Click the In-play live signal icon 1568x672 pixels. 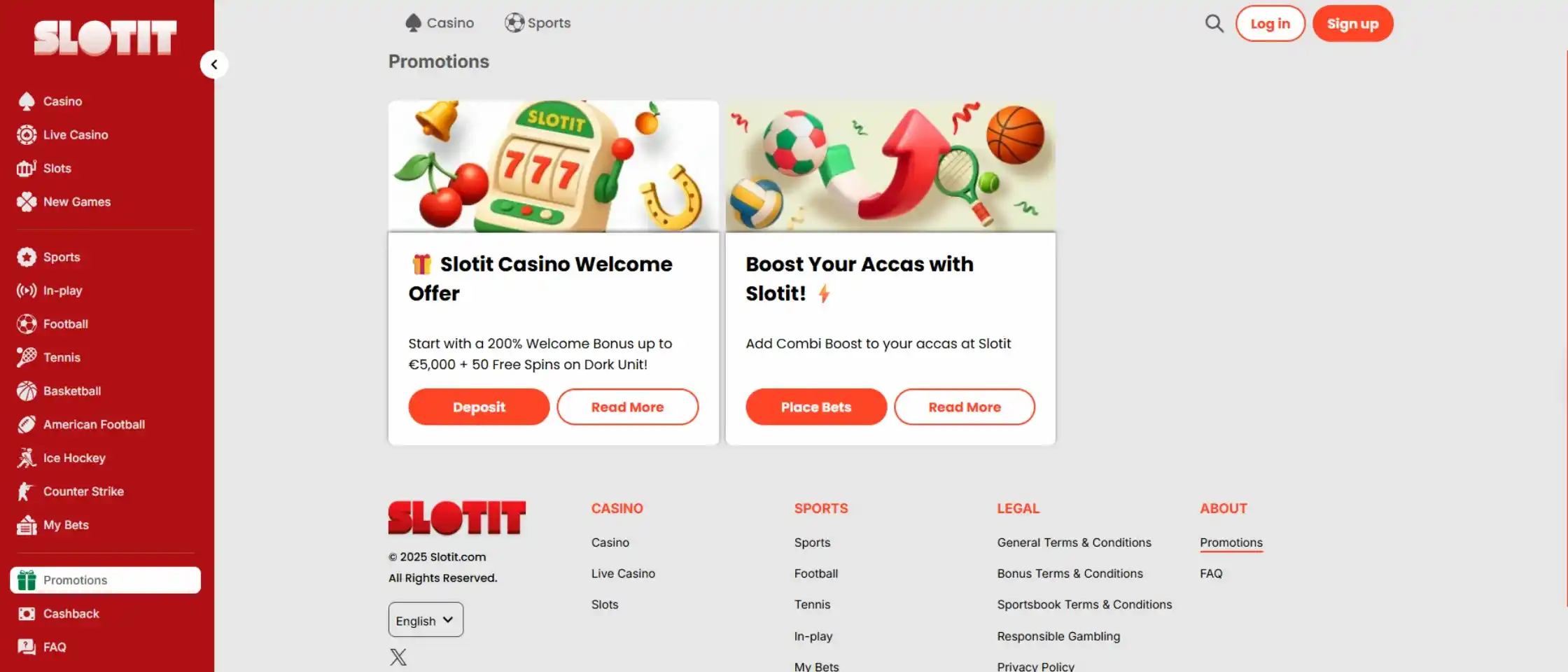[27, 290]
